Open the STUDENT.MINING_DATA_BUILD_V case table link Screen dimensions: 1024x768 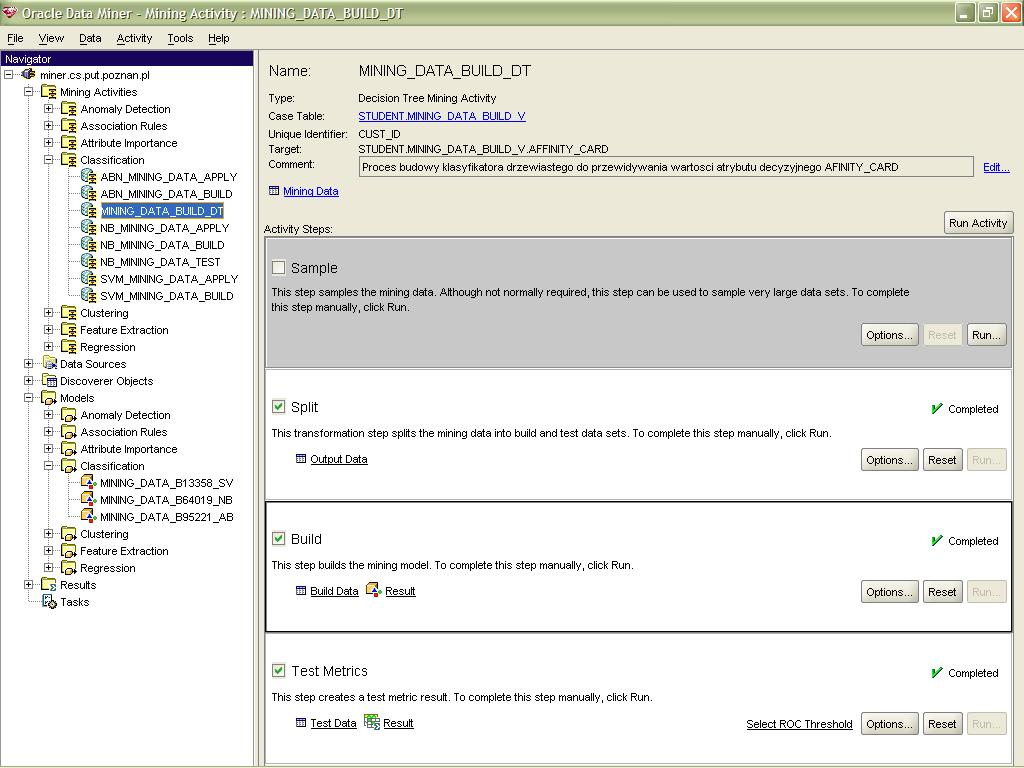coord(442,116)
